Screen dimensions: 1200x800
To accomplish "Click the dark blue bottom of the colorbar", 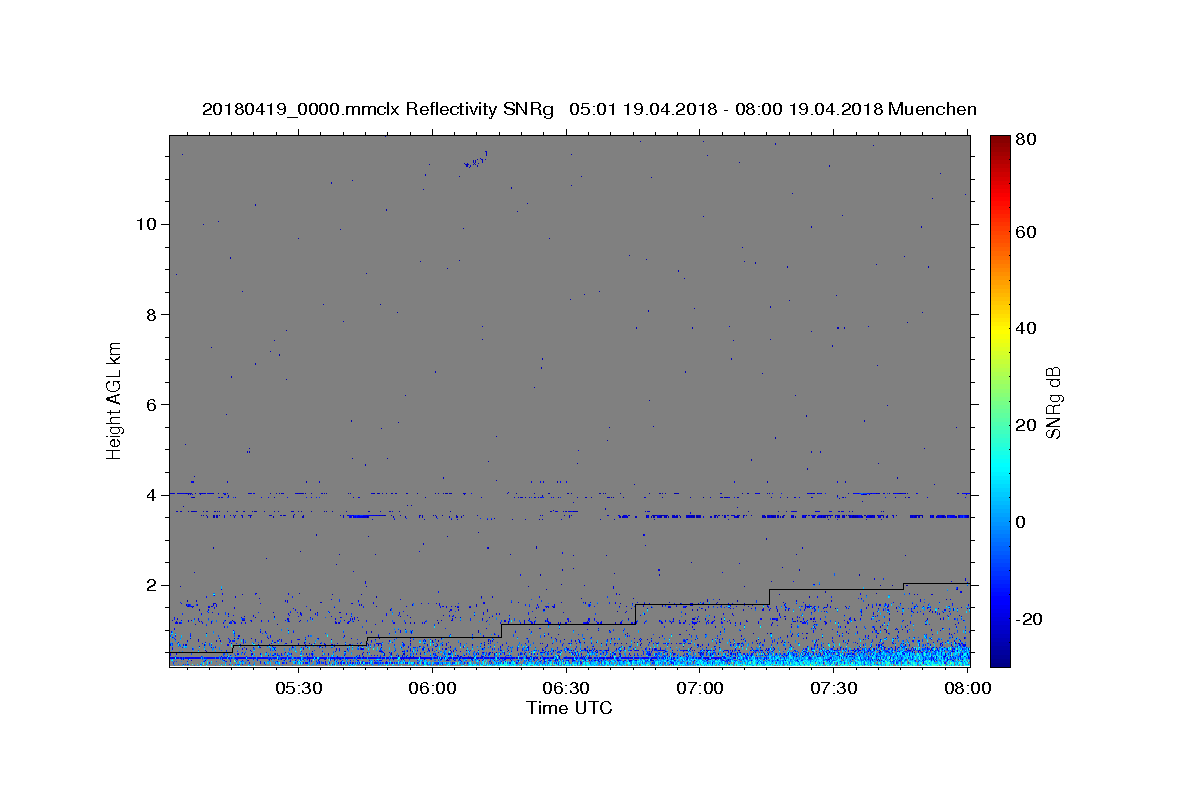I will coord(1001,655).
